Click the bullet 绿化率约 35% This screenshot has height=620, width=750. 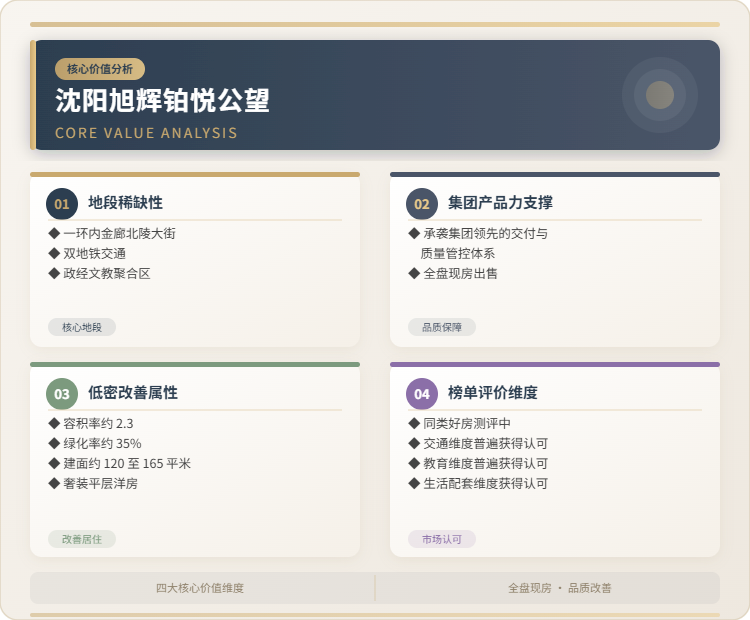(x=95, y=443)
